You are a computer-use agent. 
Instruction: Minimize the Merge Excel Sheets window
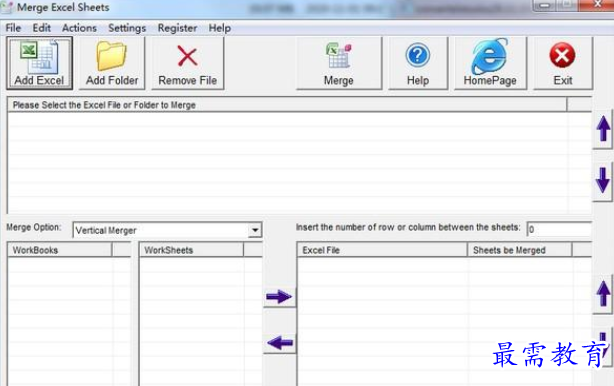tap(544, 5)
